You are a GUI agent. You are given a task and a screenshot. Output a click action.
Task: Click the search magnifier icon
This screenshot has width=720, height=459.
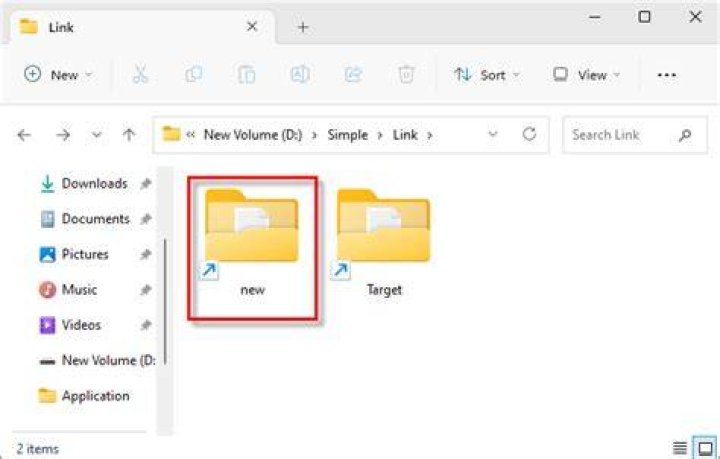(x=685, y=135)
